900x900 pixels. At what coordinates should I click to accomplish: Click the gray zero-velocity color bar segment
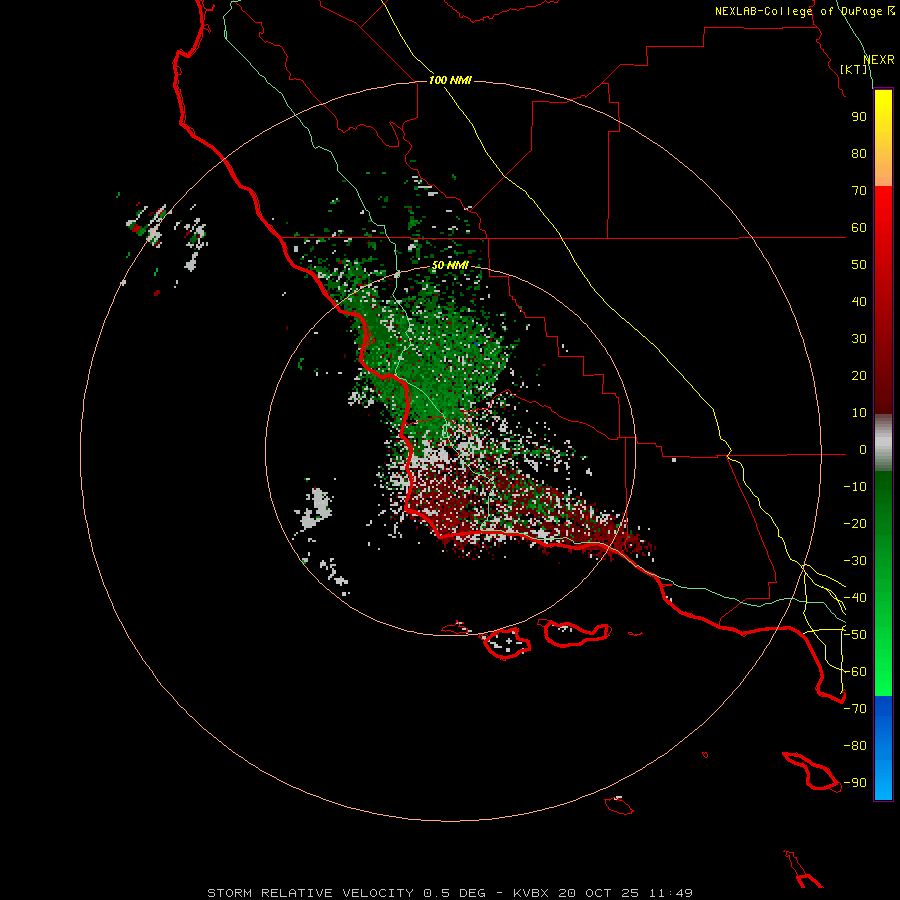pyautogui.click(x=883, y=443)
